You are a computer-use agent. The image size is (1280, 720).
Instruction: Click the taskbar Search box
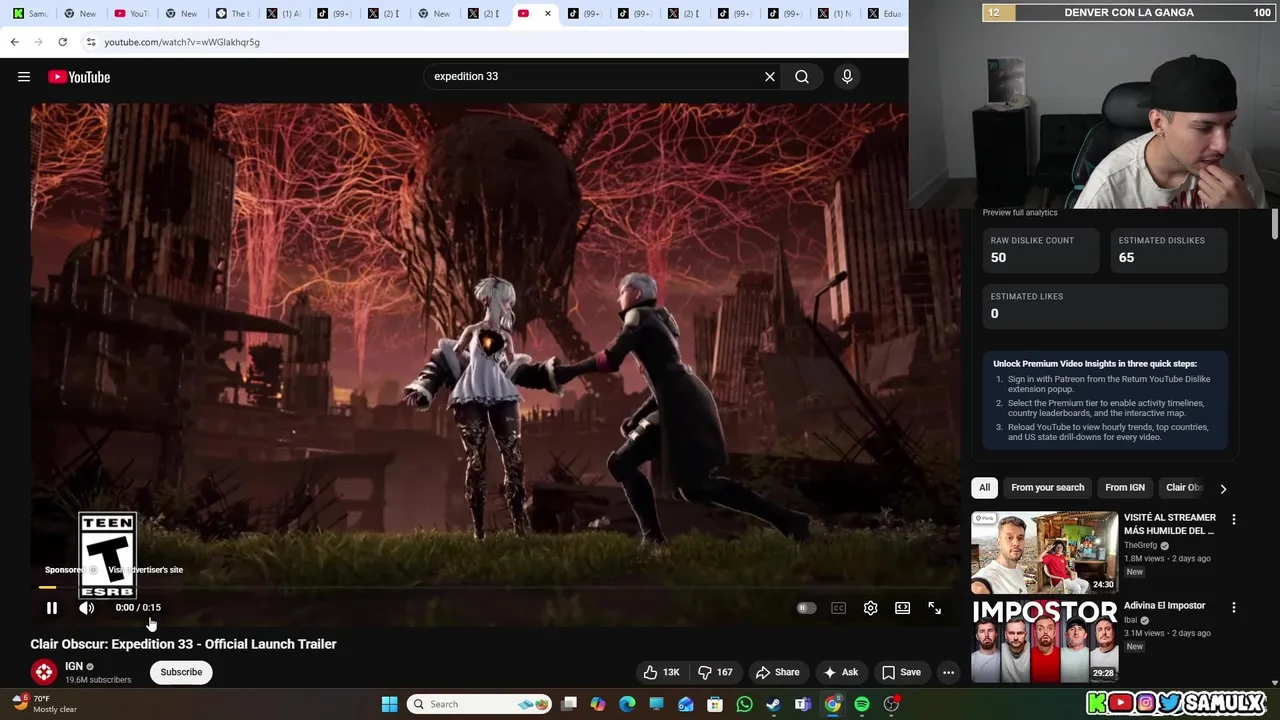click(x=480, y=704)
